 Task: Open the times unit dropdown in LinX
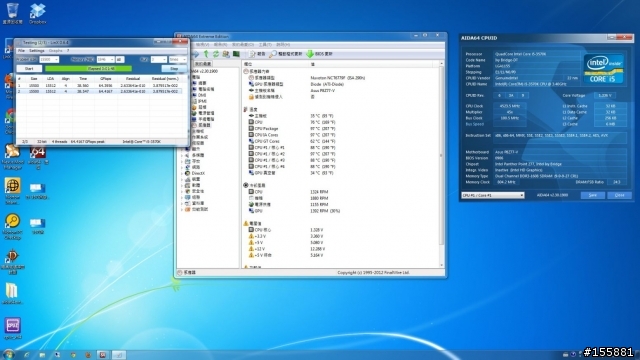pyautogui.click(x=178, y=60)
